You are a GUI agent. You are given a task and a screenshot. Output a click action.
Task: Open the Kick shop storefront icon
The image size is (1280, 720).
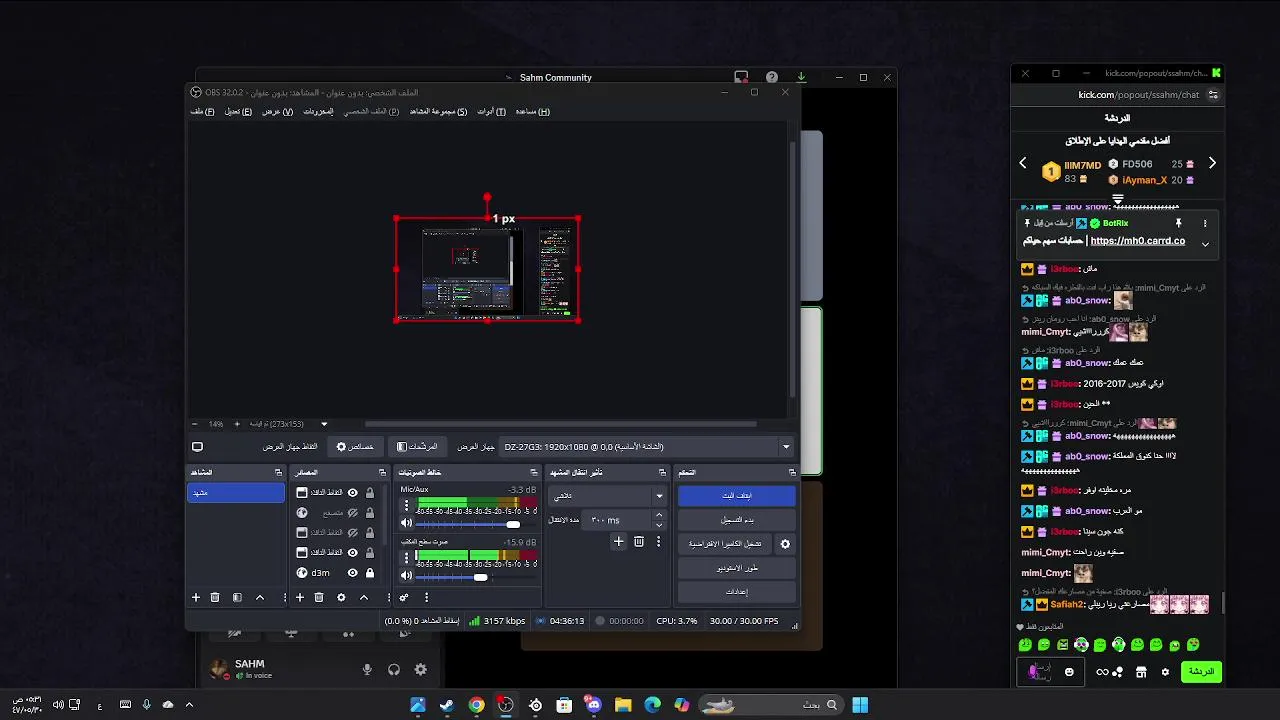tap(1141, 672)
